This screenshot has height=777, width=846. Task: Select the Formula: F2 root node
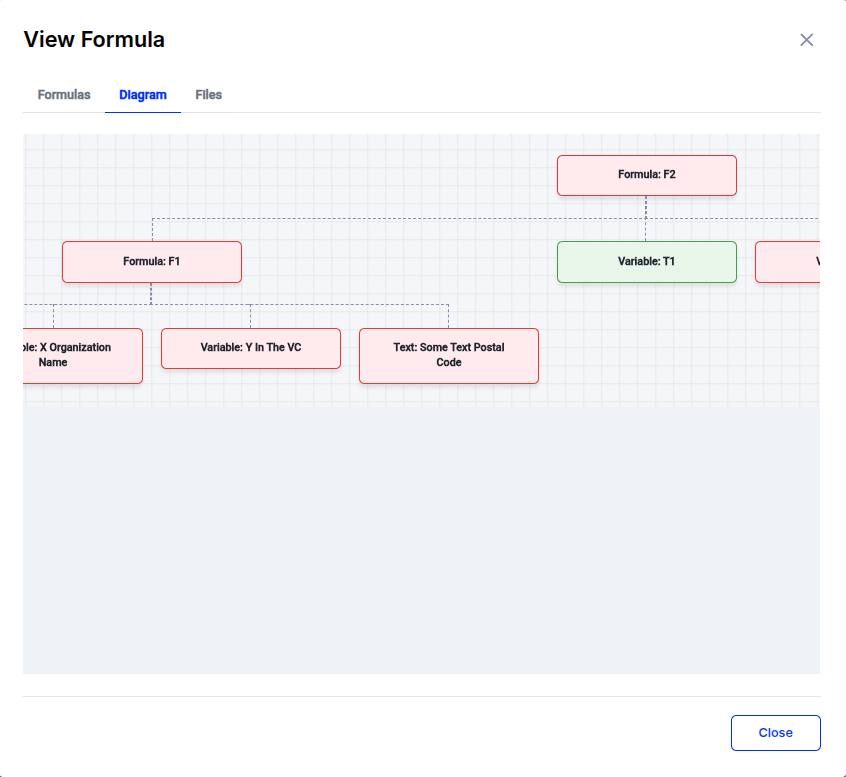[646, 175]
